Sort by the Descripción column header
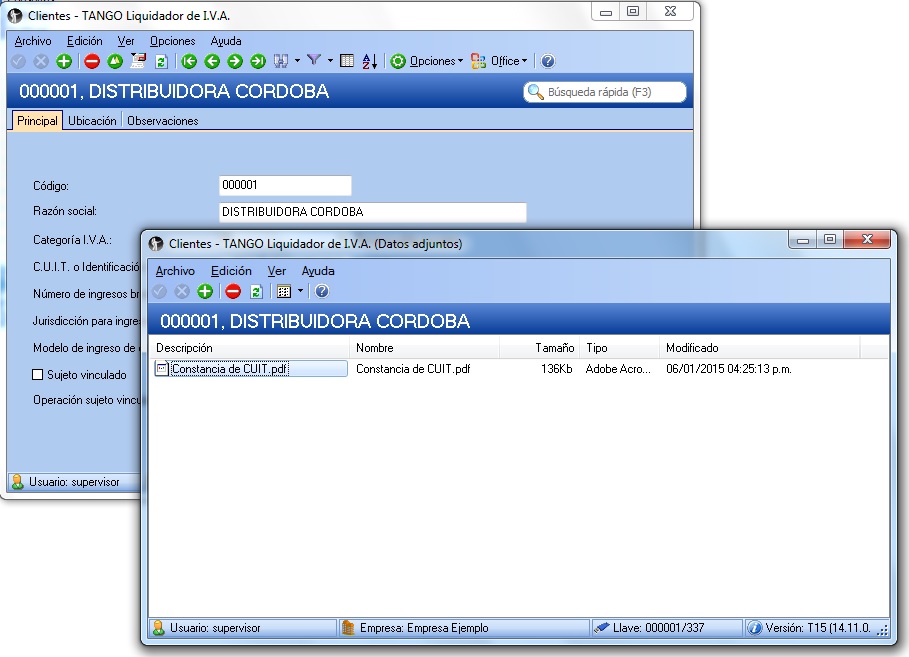Viewport: 909px width, 657px height. pos(249,349)
